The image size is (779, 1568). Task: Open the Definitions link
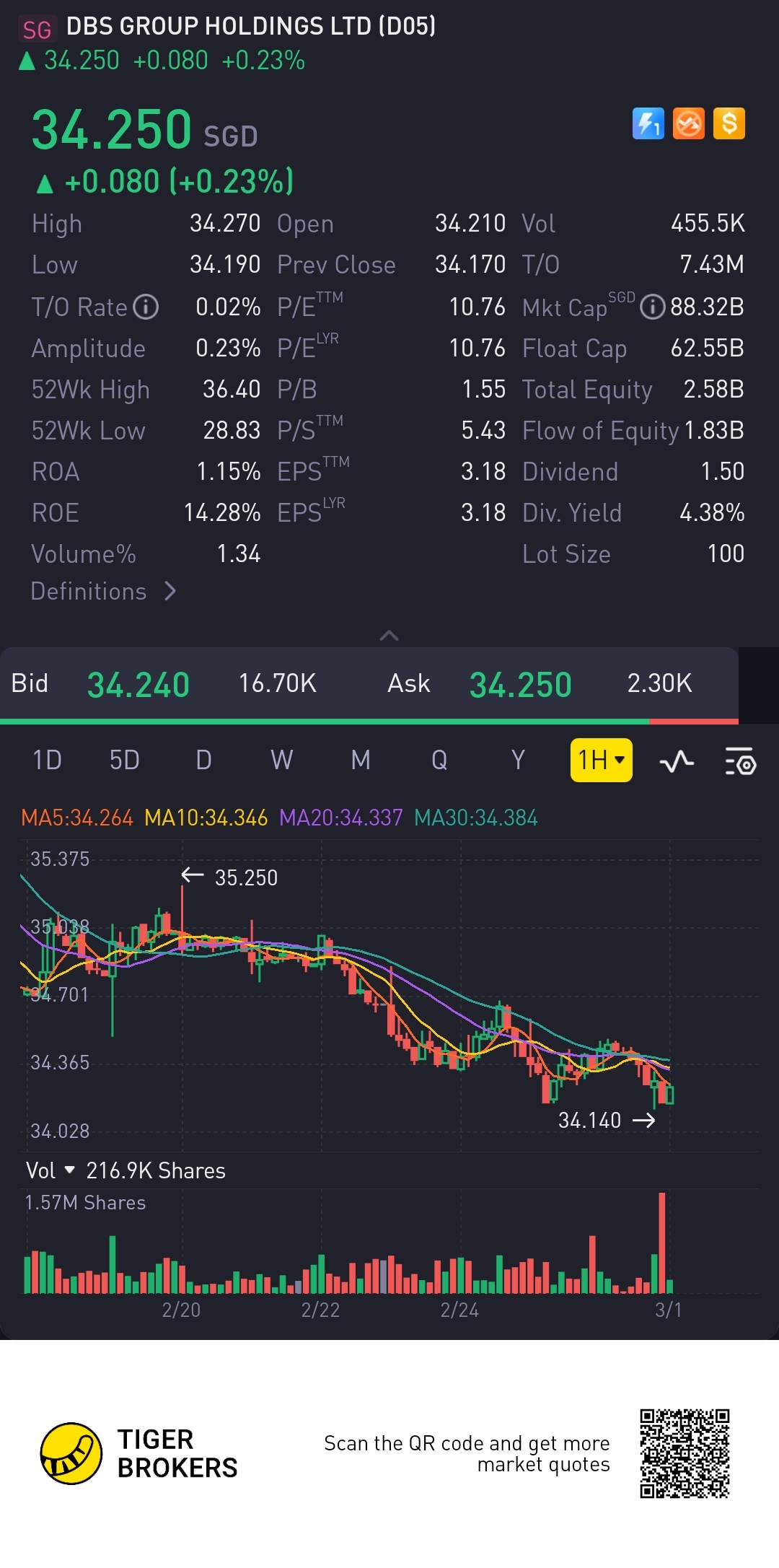103,592
